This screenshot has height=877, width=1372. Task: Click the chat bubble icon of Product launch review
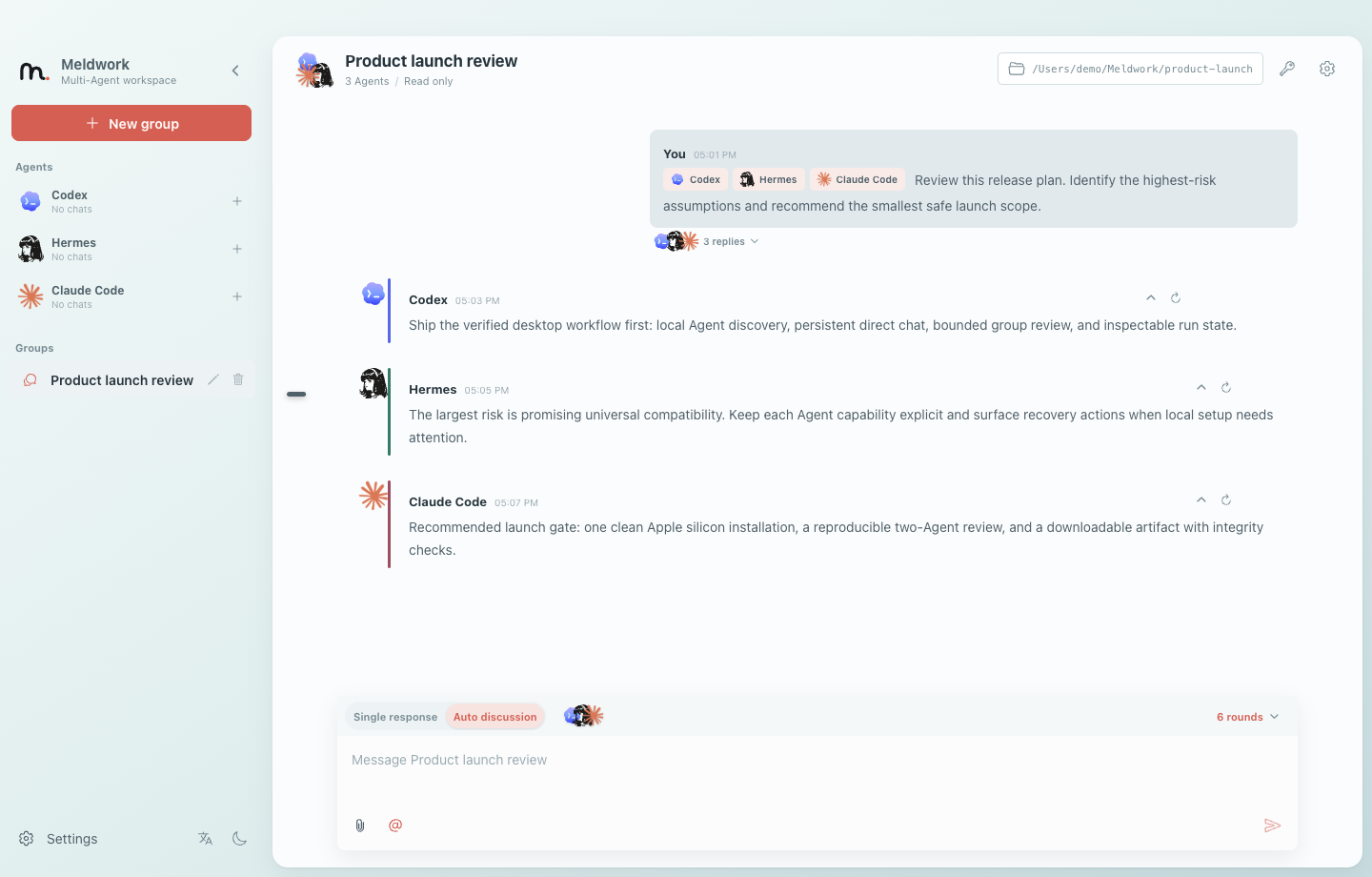[x=30, y=380]
